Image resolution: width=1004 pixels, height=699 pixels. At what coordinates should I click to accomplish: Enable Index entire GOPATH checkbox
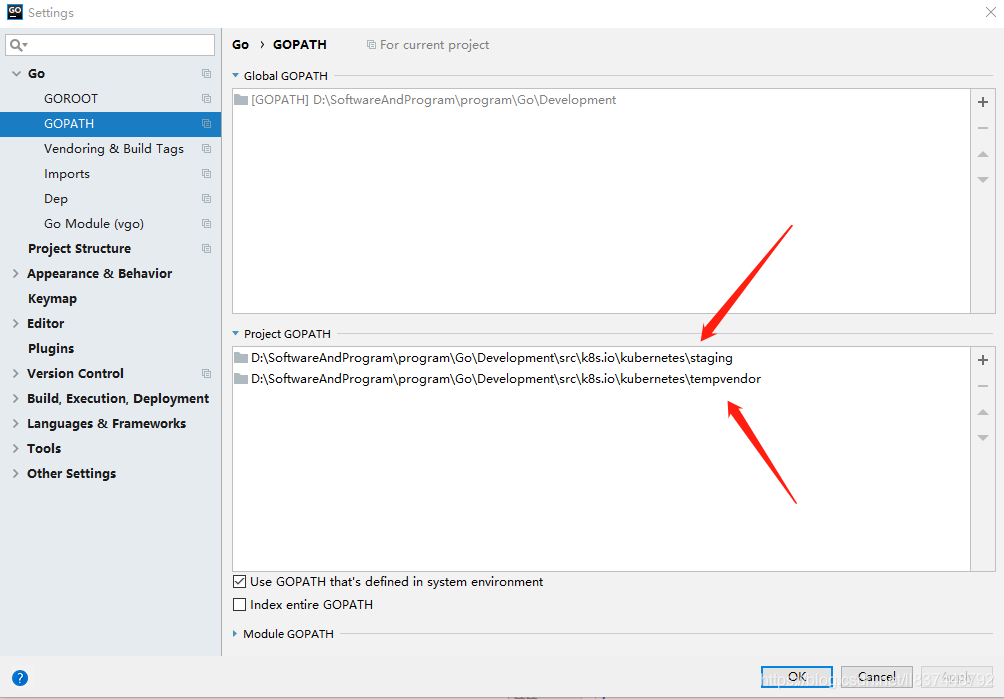(x=239, y=604)
